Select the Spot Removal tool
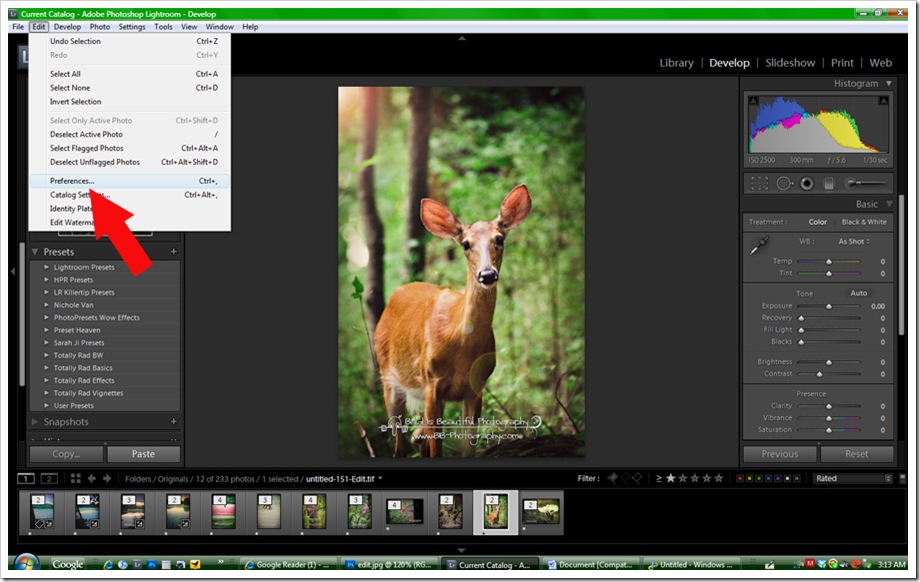Viewport: 920px width, 582px height. point(784,184)
